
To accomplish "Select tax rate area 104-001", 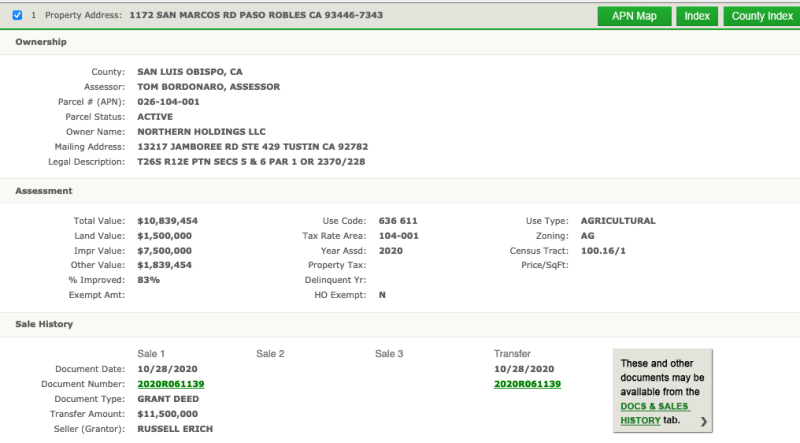I will click(x=398, y=236).
